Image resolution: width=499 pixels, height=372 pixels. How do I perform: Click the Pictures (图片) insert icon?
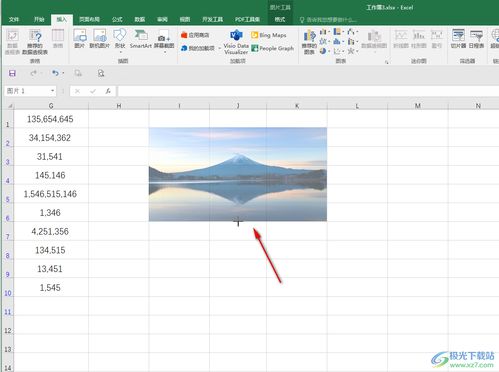[80, 39]
